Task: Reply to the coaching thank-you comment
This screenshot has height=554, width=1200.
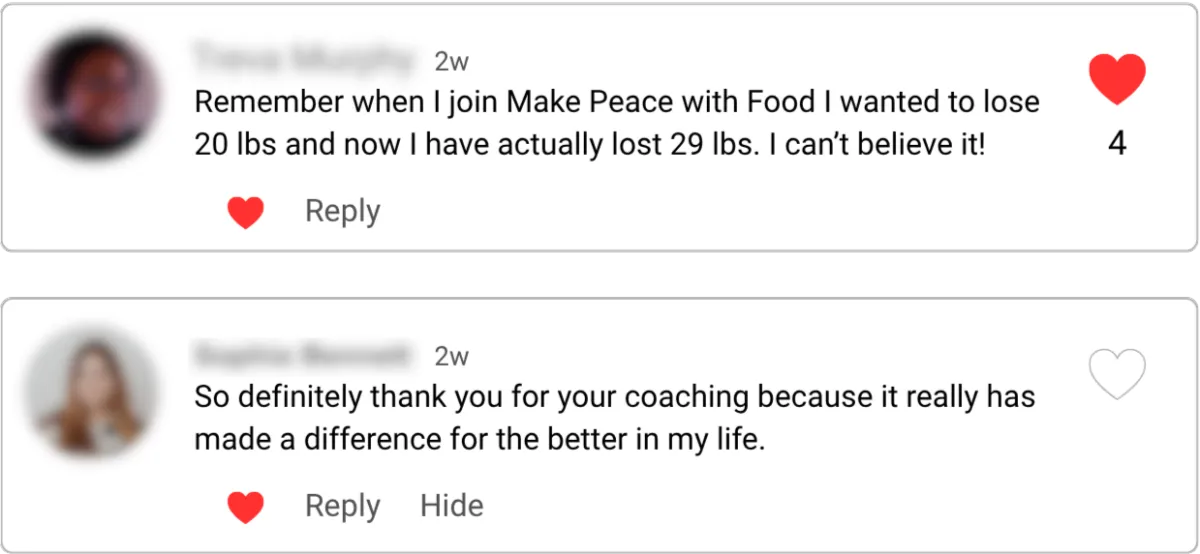Action: (x=343, y=507)
